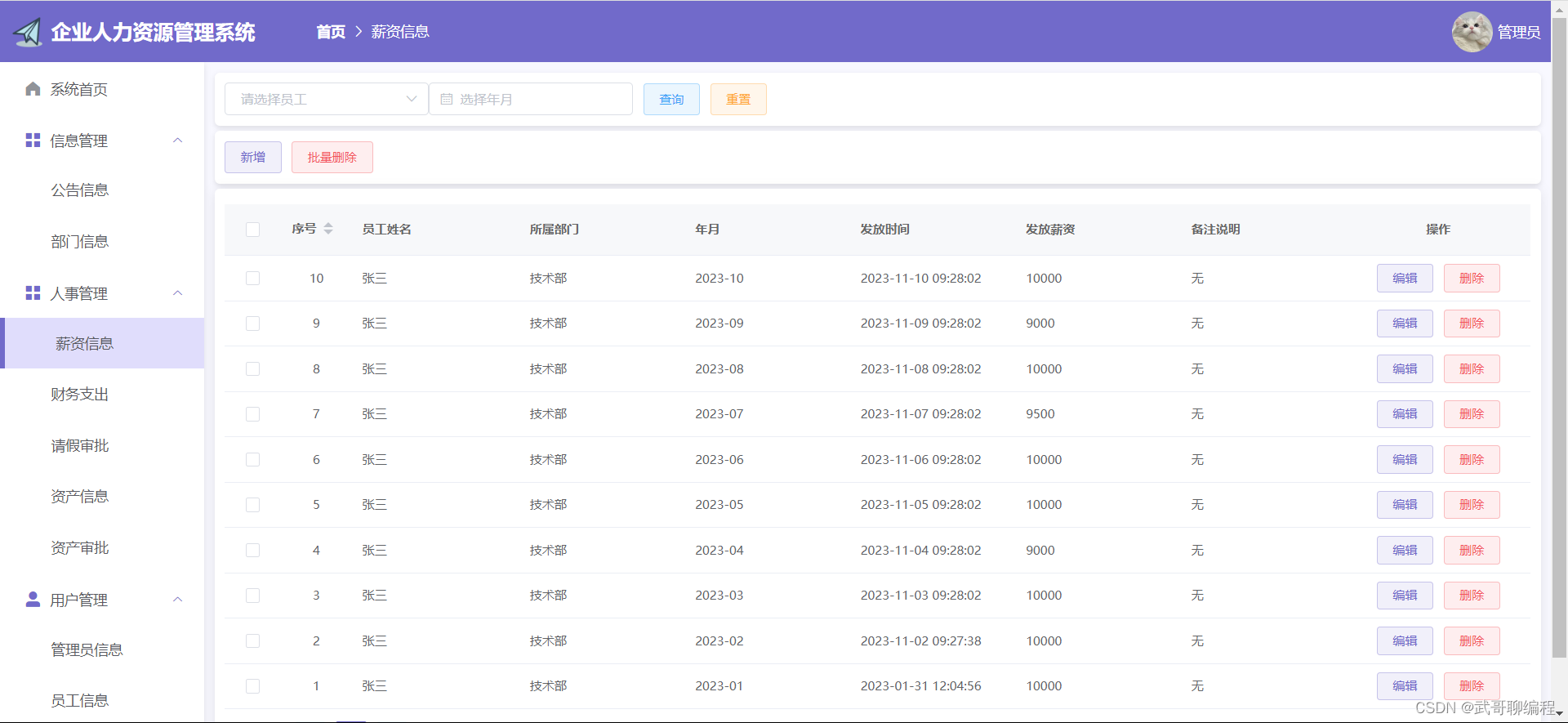
Task: Check the row 3 checkbox
Action: coord(252,596)
